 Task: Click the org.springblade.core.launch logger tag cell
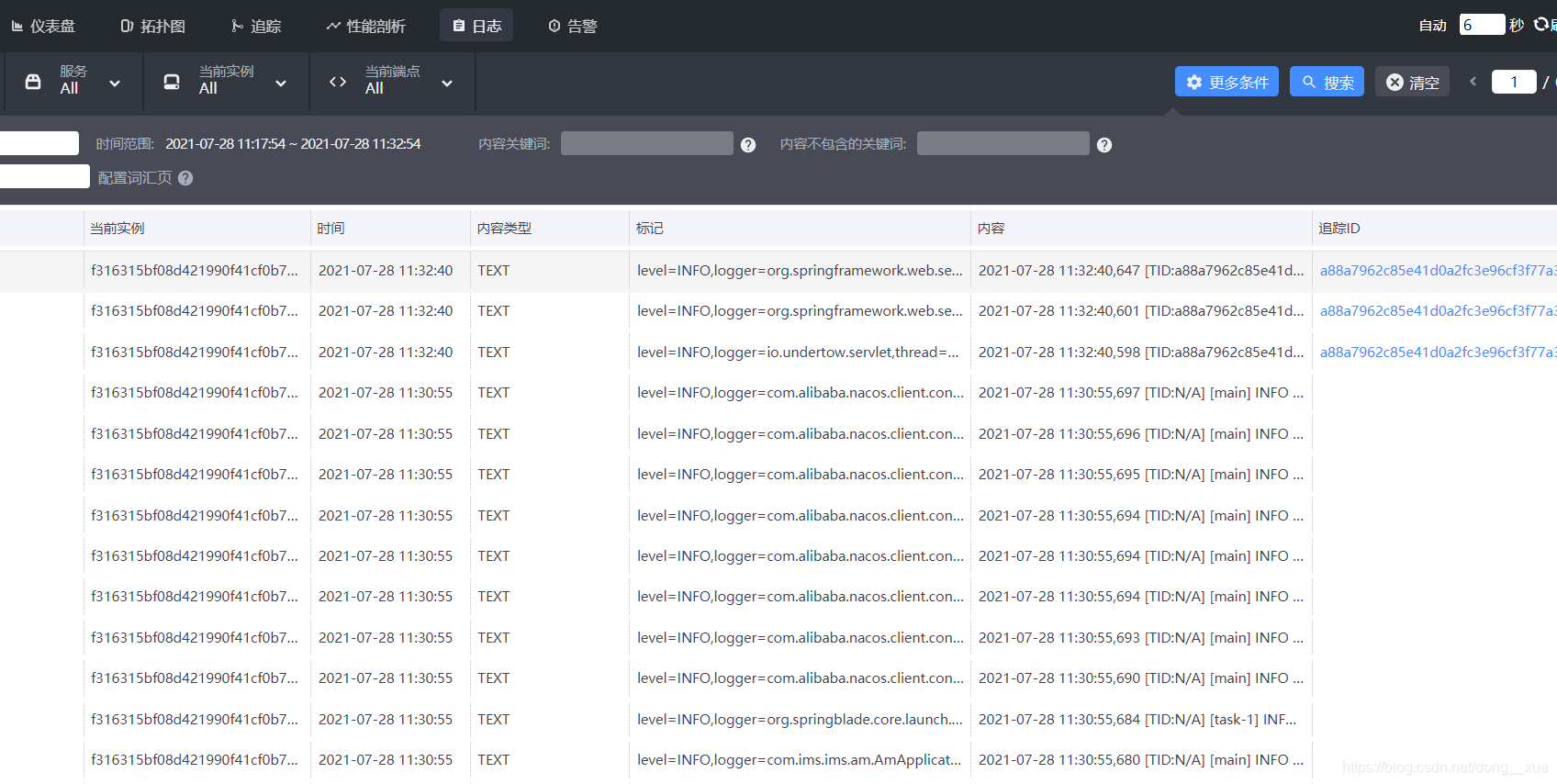pyautogui.click(x=800, y=719)
